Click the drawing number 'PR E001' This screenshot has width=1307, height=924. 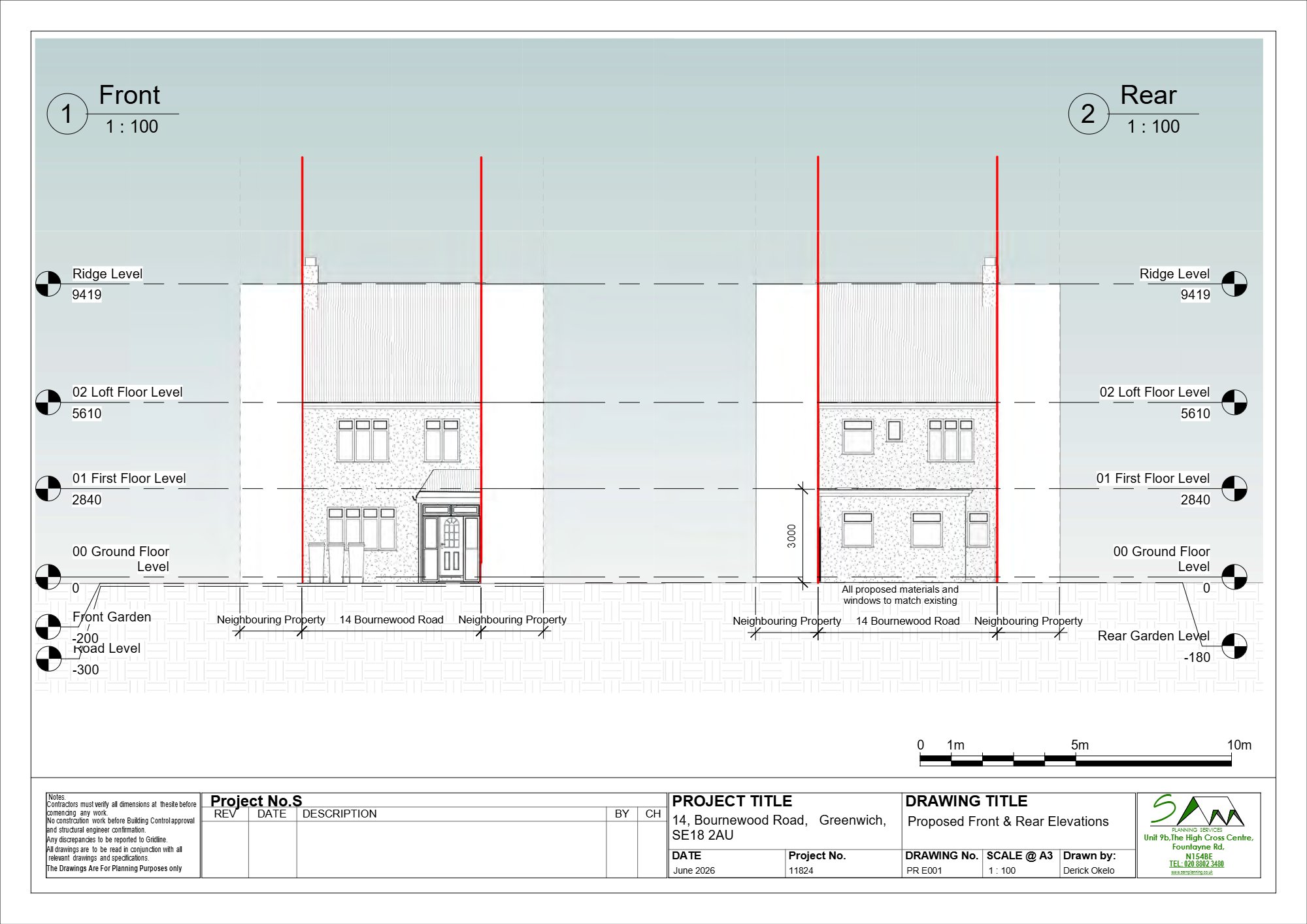pos(924,870)
